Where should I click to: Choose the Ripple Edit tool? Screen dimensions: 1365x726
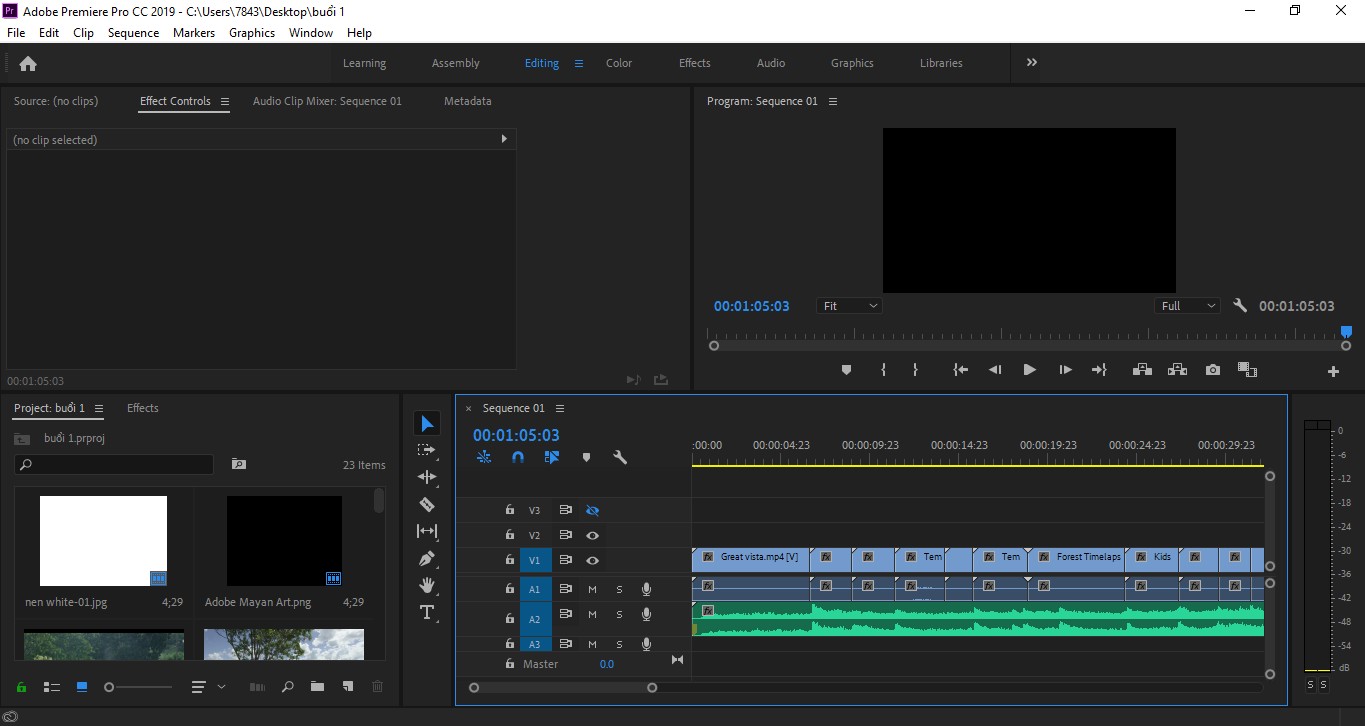(x=427, y=477)
